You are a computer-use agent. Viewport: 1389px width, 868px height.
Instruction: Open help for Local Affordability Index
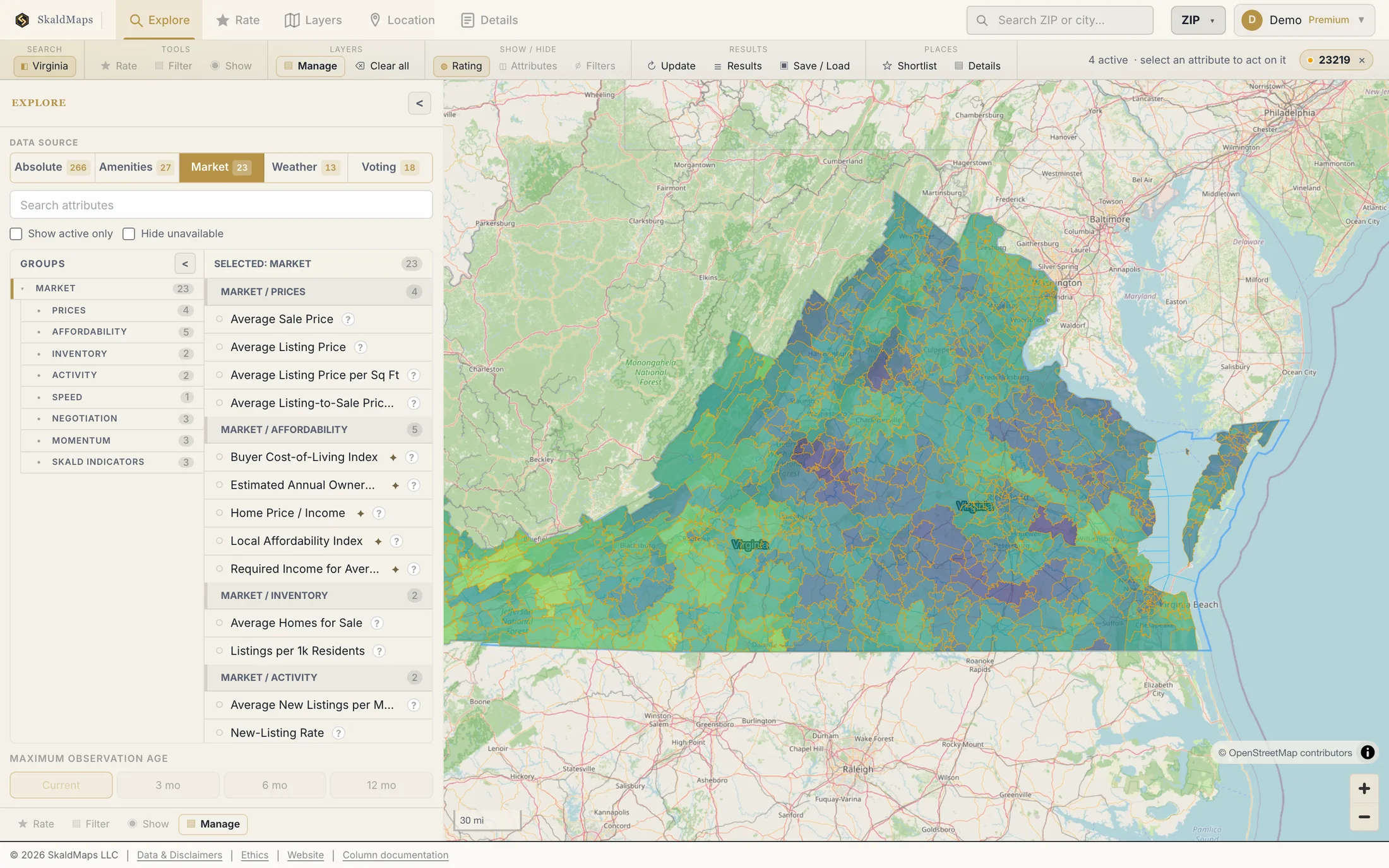coord(396,541)
